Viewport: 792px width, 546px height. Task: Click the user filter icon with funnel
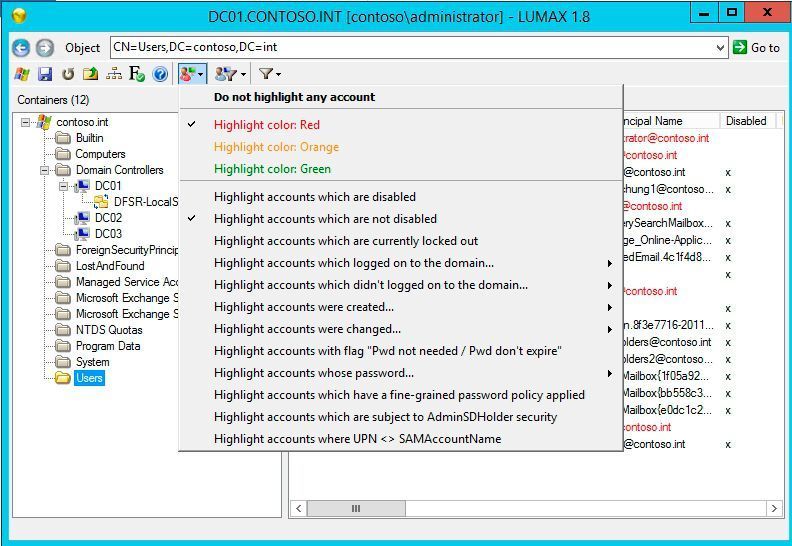pos(226,74)
